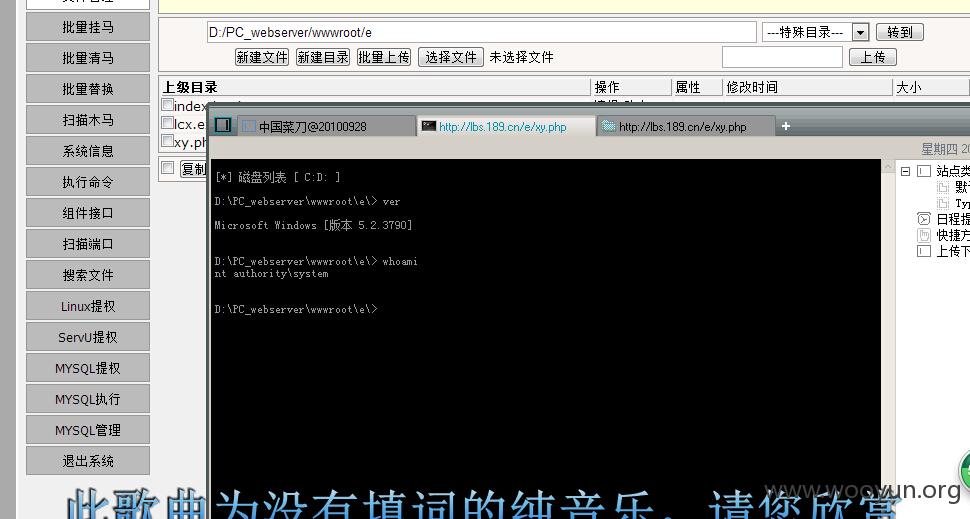Click 退出系统 to log out

(88, 461)
